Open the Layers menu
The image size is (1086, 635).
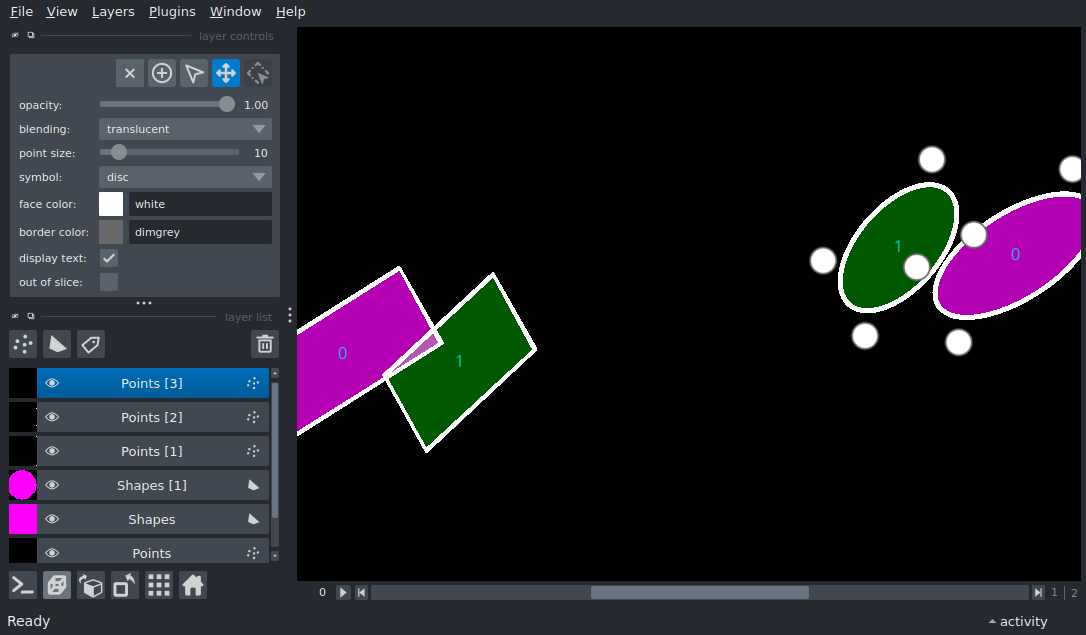tap(113, 12)
